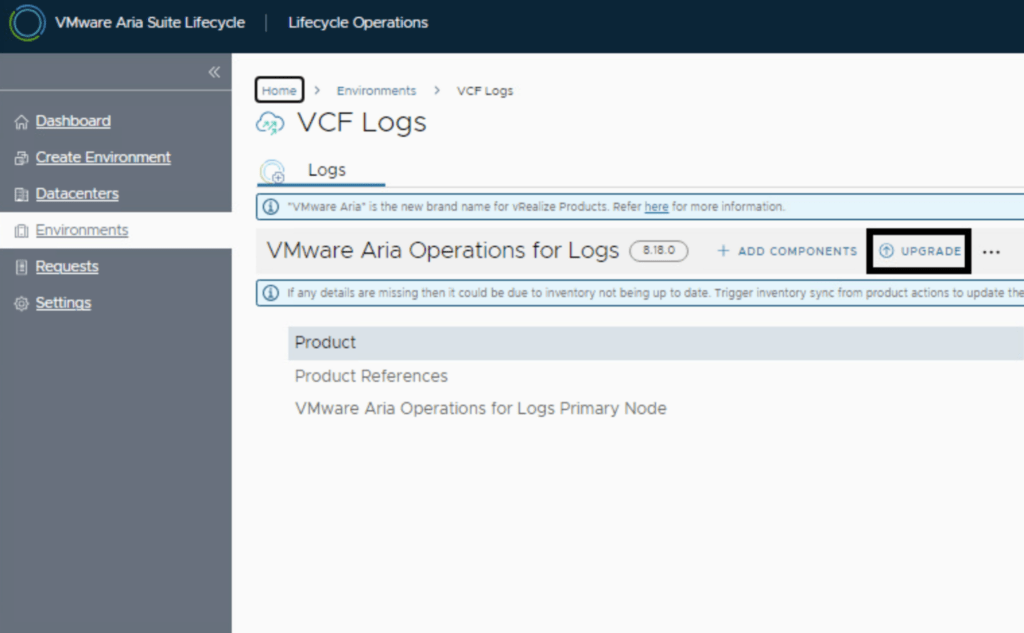Image resolution: width=1024 pixels, height=633 pixels.
Task: Click the 'here' link in info banner
Action: pyautogui.click(x=656, y=207)
